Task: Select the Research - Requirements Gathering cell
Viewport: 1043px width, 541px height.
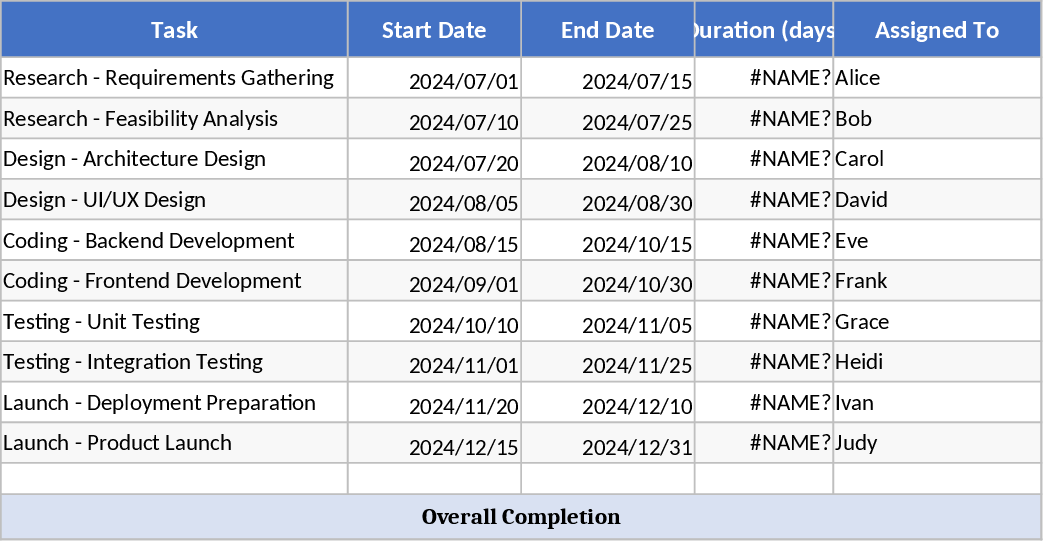Action: (174, 78)
